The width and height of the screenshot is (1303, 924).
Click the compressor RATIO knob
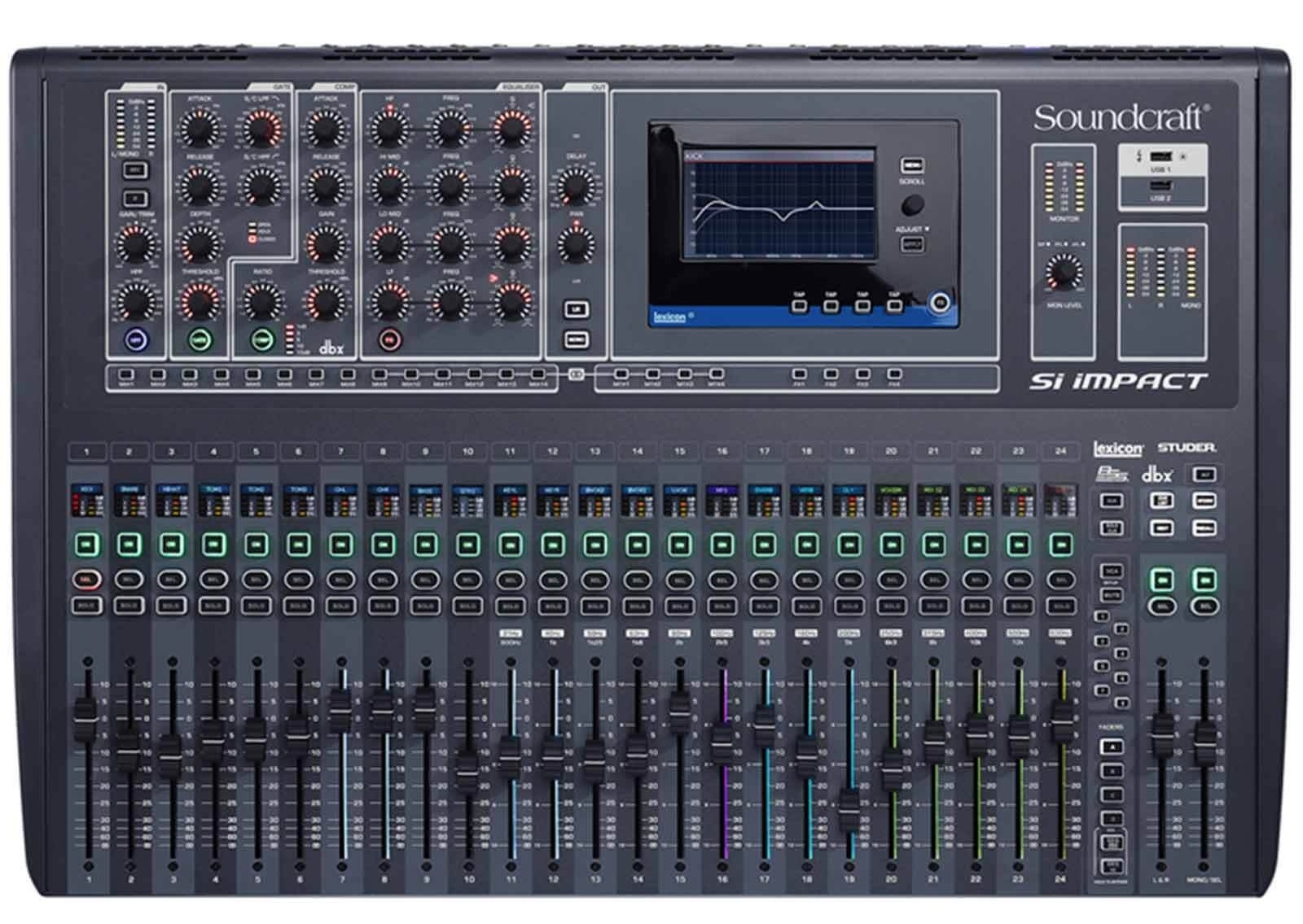tap(261, 302)
